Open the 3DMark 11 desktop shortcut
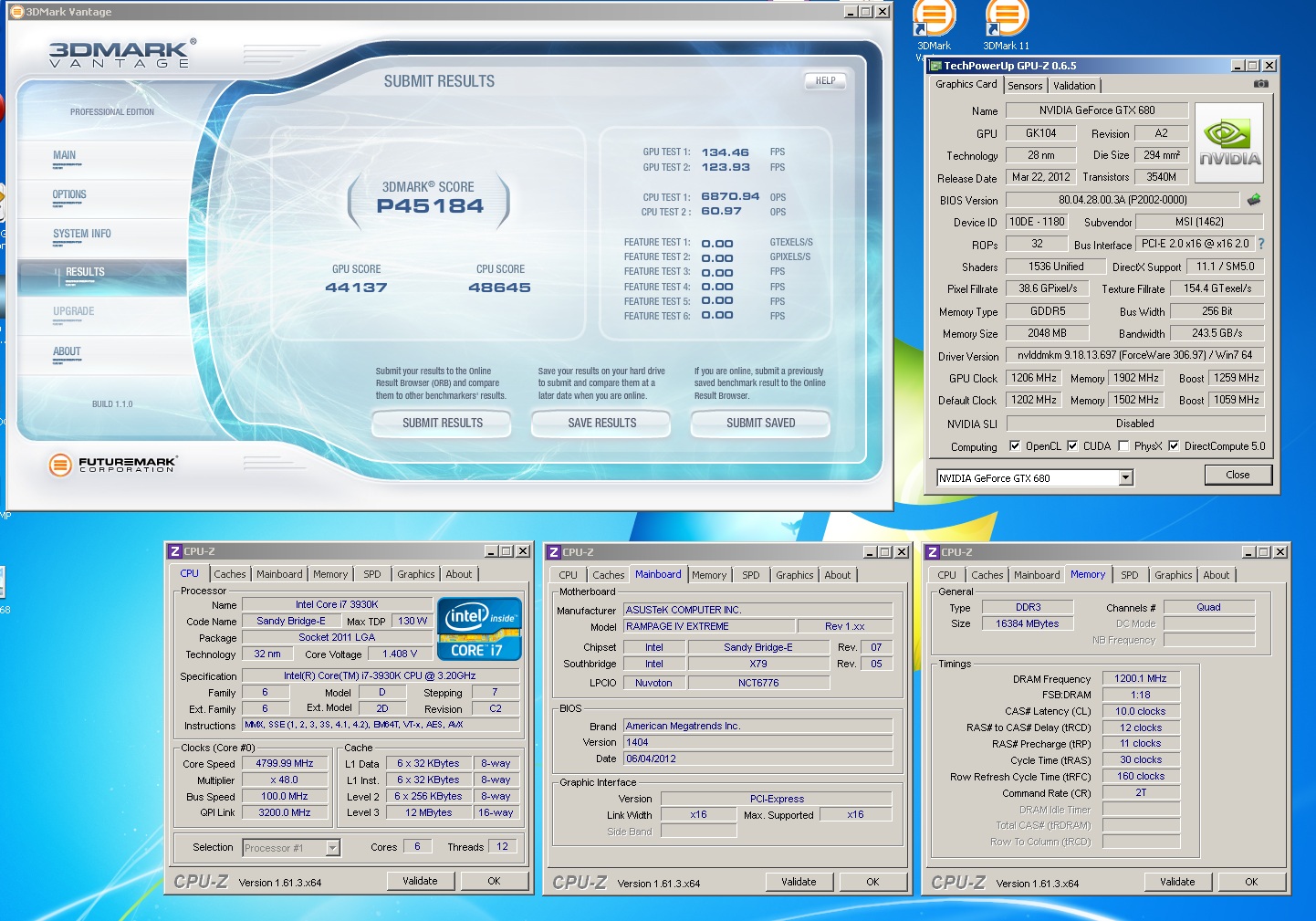The height and width of the screenshot is (921, 1316). click(1007, 25)
